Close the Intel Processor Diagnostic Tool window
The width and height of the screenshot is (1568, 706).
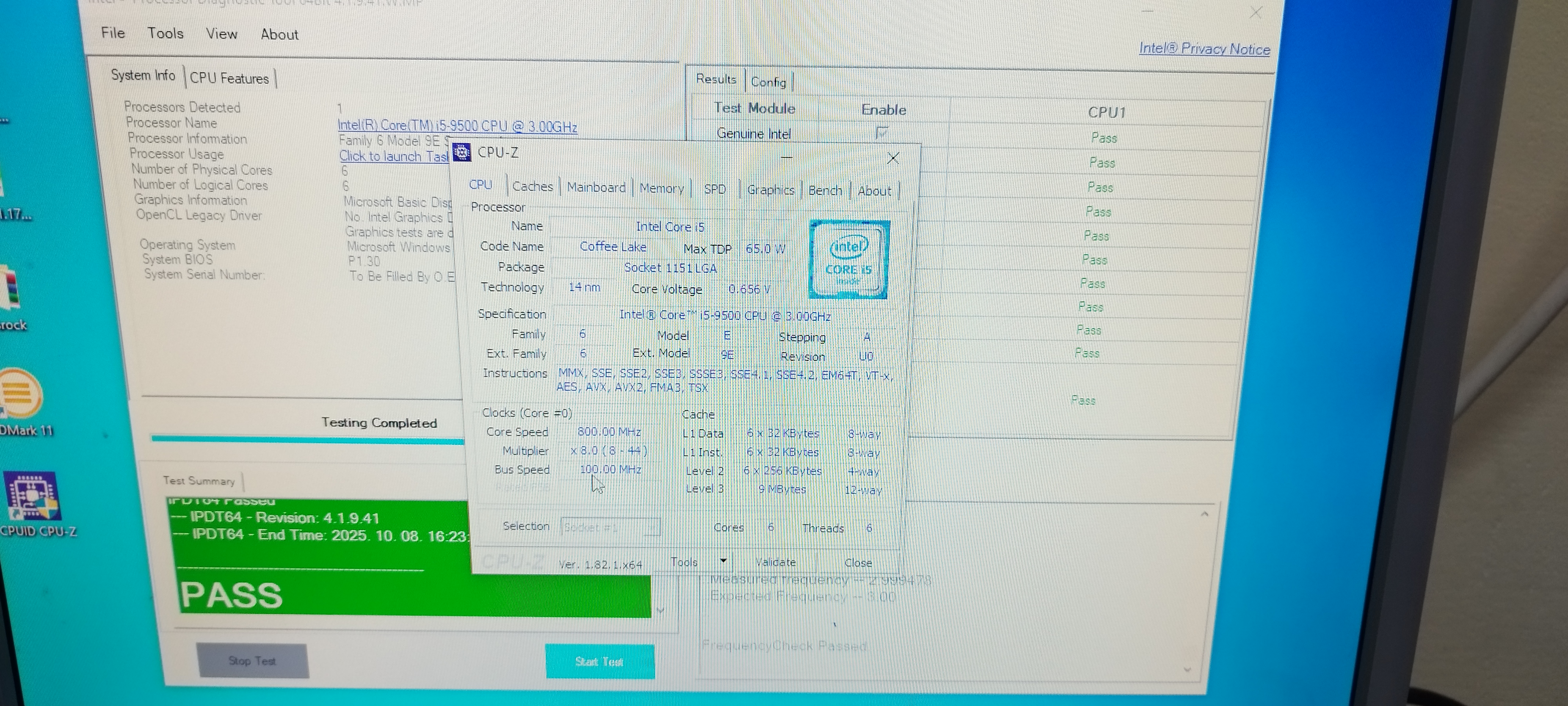point(1256,13)
